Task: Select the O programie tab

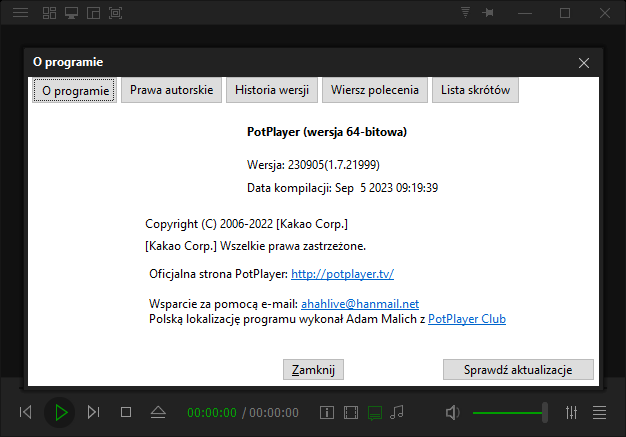Action: click(x=75, y=90)
